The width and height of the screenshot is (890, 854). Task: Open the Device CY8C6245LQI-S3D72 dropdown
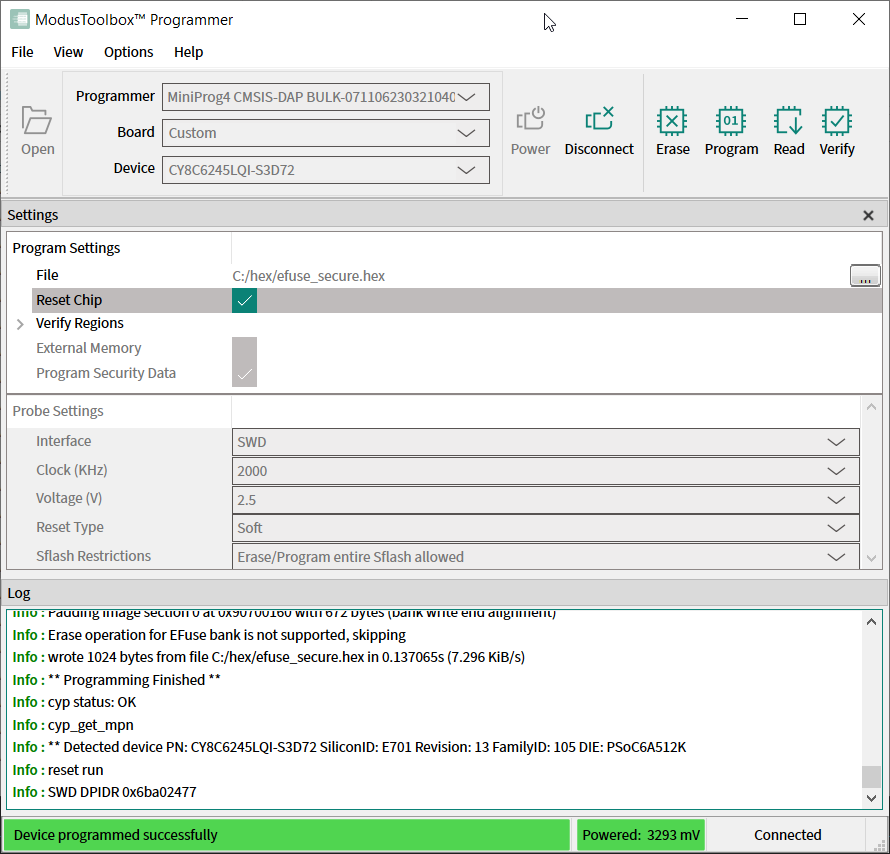(326, 170)
